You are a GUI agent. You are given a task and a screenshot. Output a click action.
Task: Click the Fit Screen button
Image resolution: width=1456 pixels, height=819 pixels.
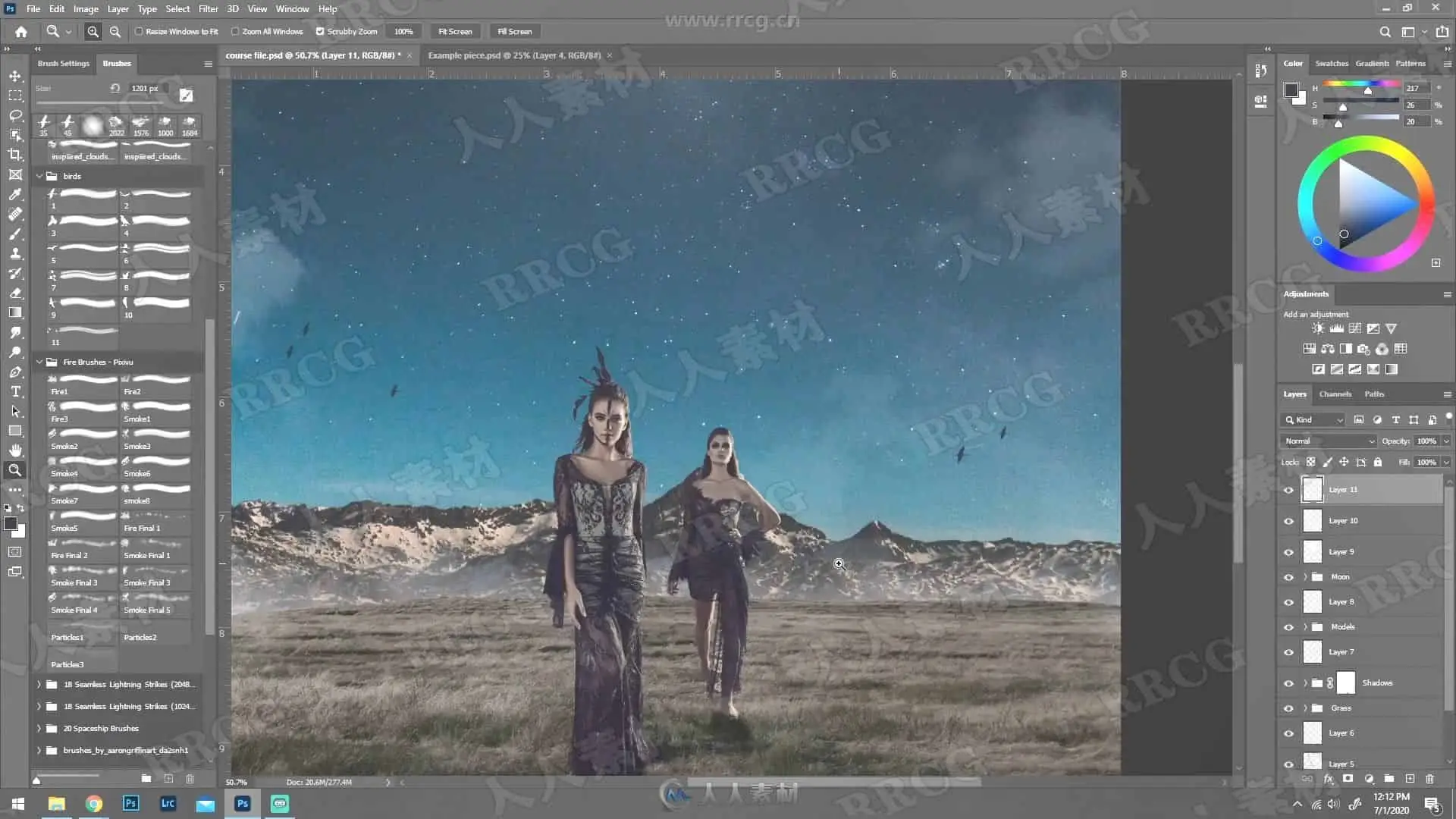[x=455, y=32]
